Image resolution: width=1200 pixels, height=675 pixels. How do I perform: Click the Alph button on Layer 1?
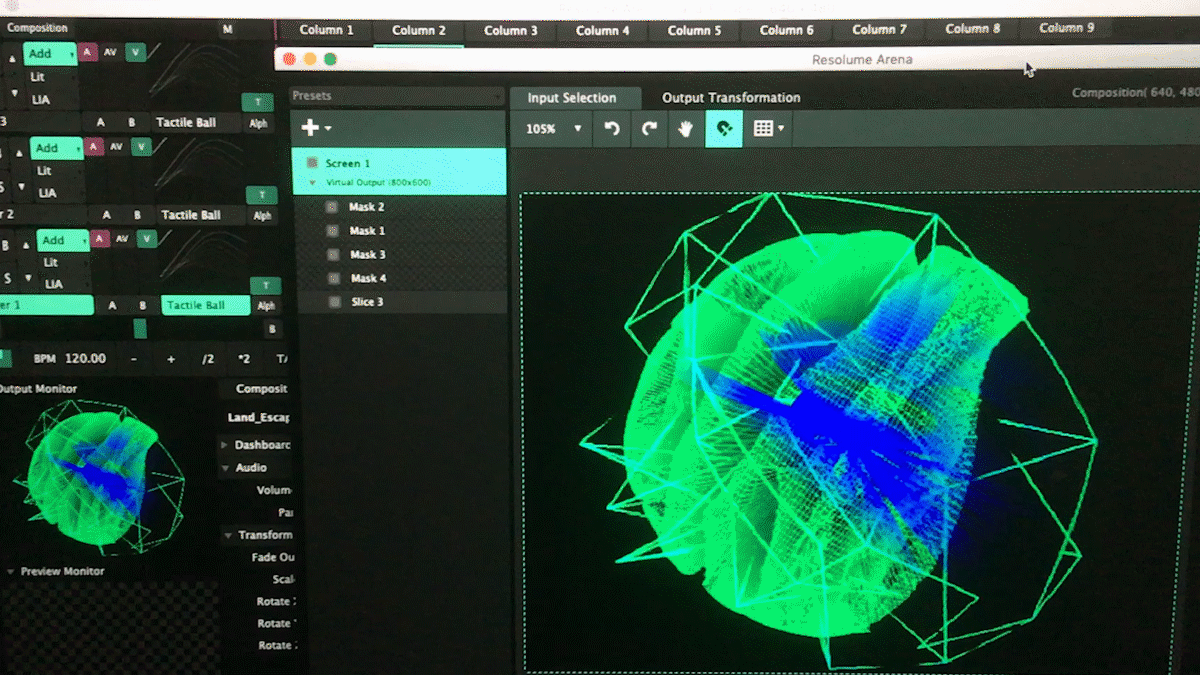point(266,306)
